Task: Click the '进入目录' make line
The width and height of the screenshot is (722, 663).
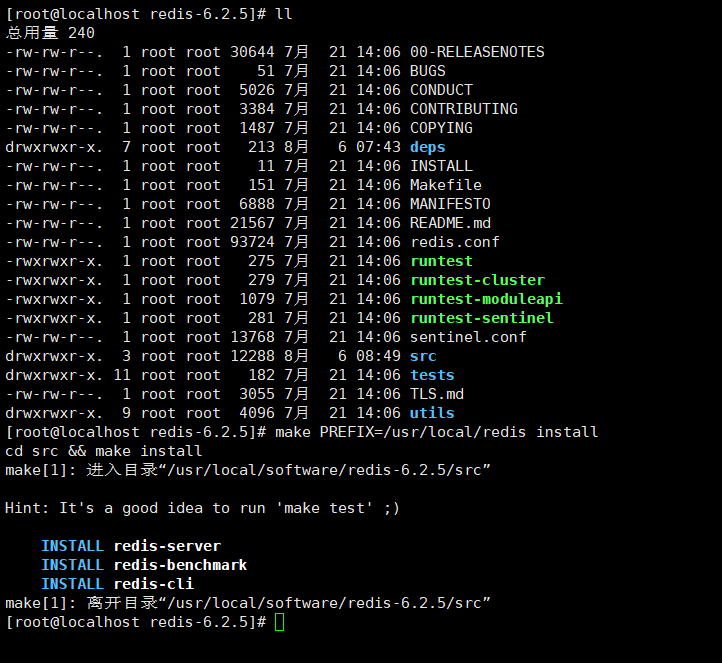Action: pyautogui.click(x=248, y=470)
